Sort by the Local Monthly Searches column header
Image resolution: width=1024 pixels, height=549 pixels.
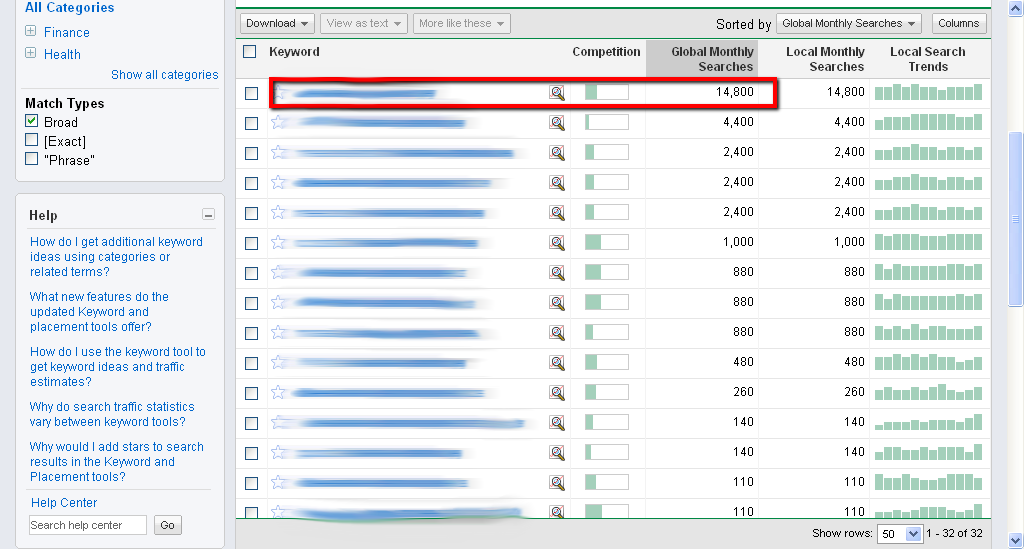coord(825,59)
